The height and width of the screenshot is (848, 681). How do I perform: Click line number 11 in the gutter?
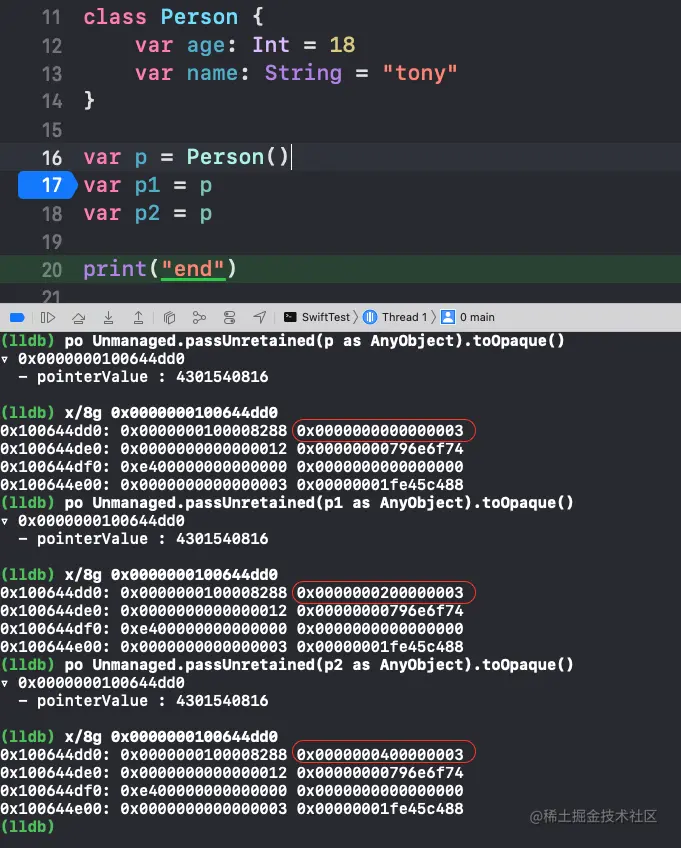tap(51, 17)
